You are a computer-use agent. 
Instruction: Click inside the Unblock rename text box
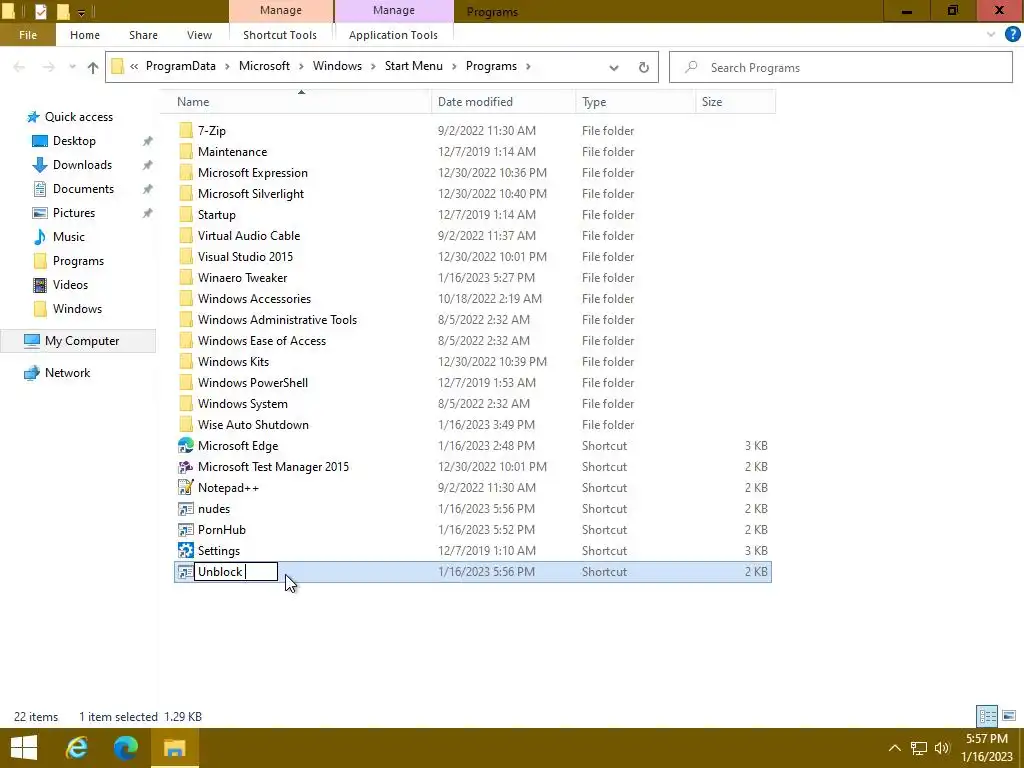pyautogui.click(x=236, y=572)
